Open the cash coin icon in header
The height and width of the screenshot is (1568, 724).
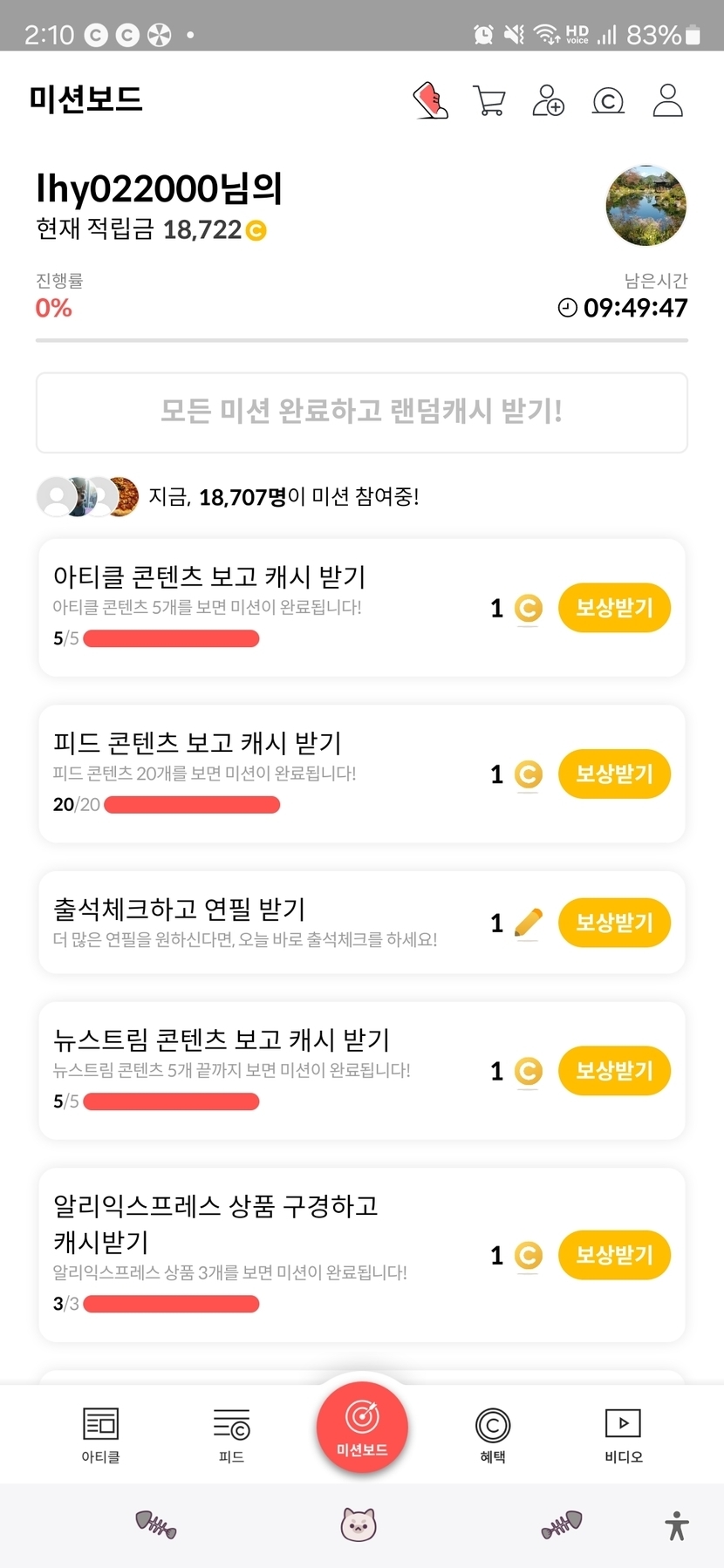tap(608, 101)
